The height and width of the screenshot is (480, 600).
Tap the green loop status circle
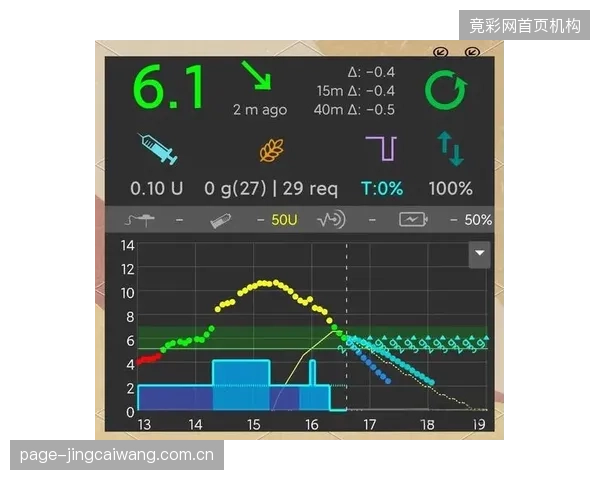click(x=446, y=90)
